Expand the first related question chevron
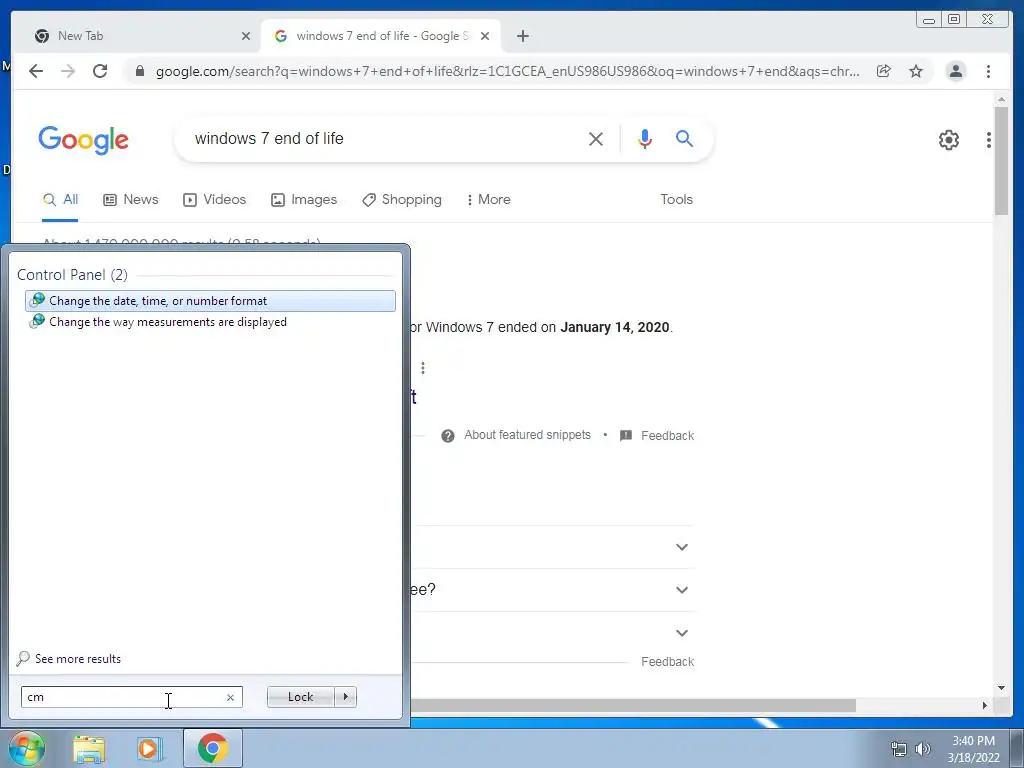1024x768 pixels. (682, 547)
